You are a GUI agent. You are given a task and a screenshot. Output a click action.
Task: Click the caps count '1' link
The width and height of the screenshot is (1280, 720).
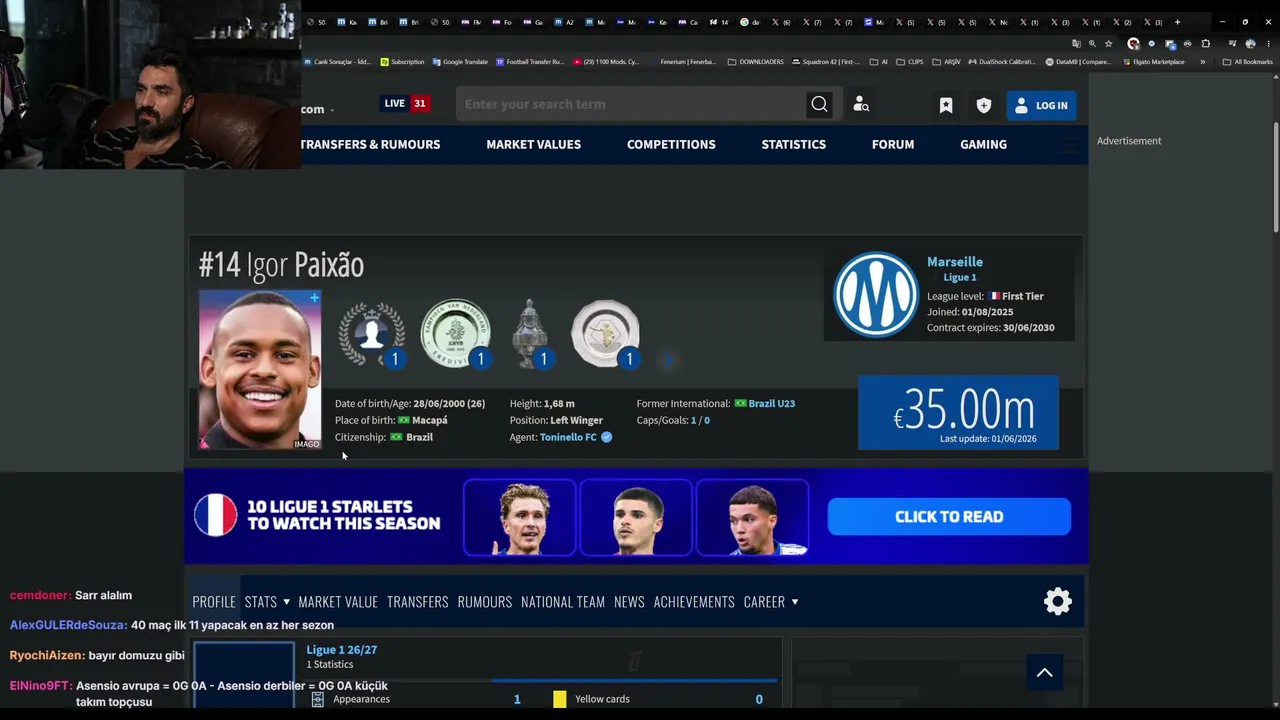point(693,421)
